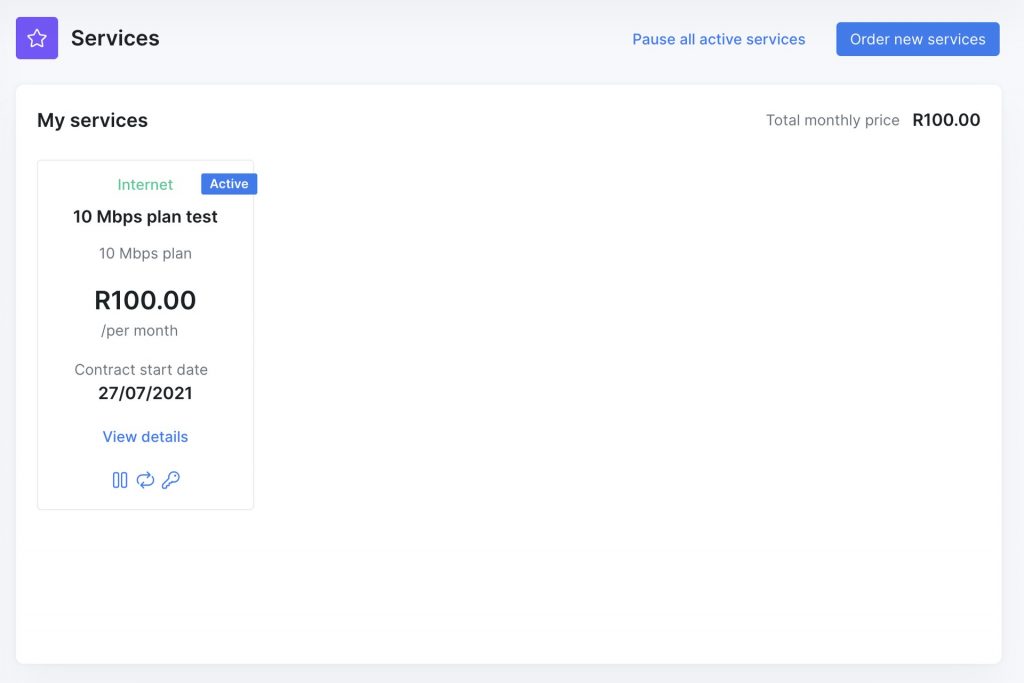The width and height of the screenshot is (1024, 683).
Task: Open View details for the internet plan
Action: click(x=145, y=437)
